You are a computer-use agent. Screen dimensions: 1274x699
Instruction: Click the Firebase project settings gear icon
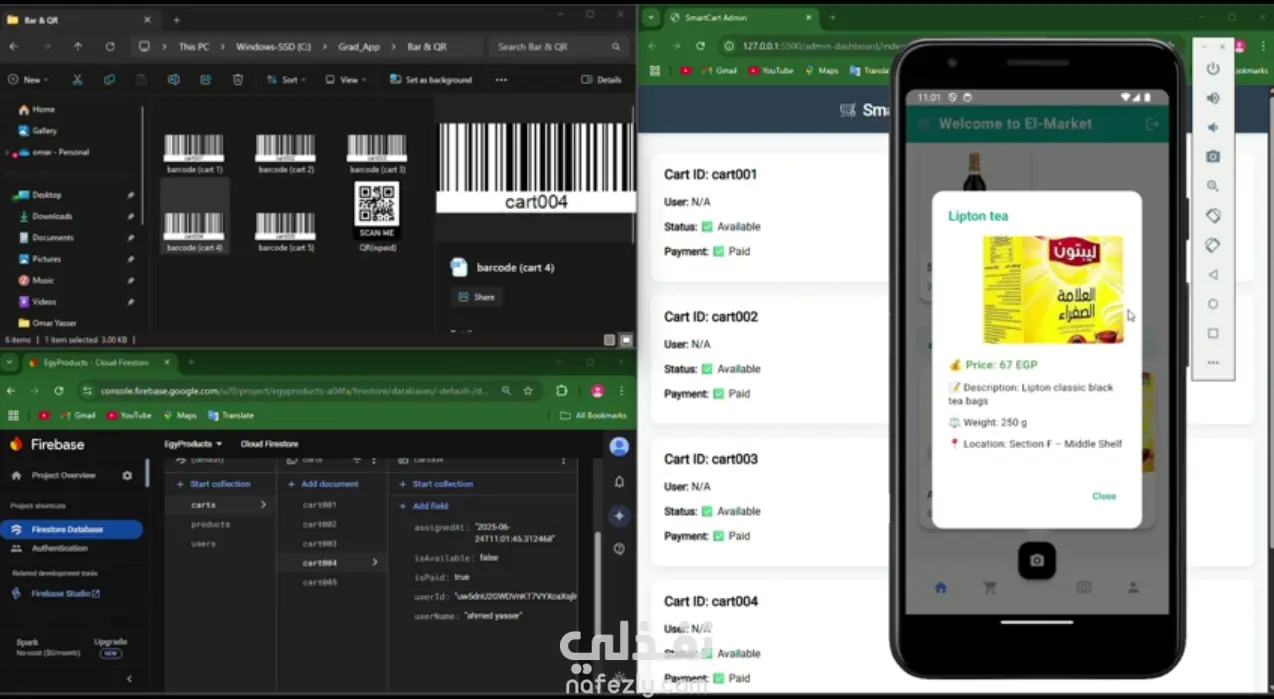(x=127, y=475)
